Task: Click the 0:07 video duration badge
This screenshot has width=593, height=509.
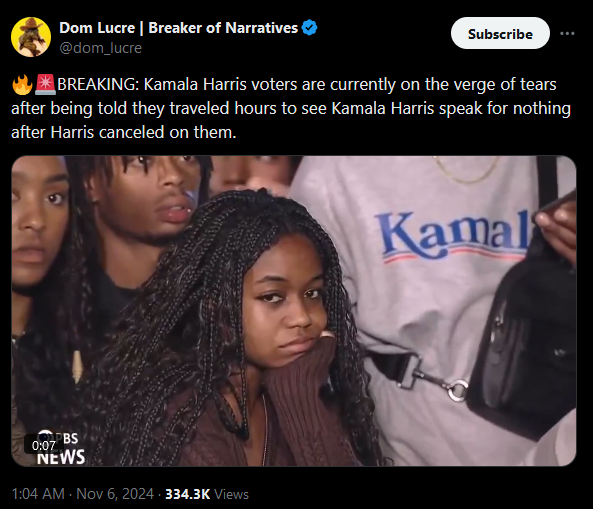Action: pos(43,445)
